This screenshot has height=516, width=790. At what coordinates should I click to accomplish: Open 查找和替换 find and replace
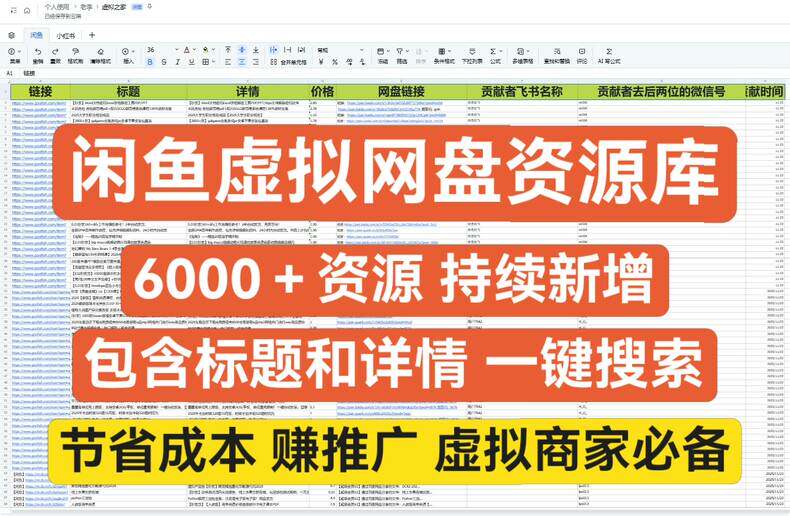pos(557,55)
